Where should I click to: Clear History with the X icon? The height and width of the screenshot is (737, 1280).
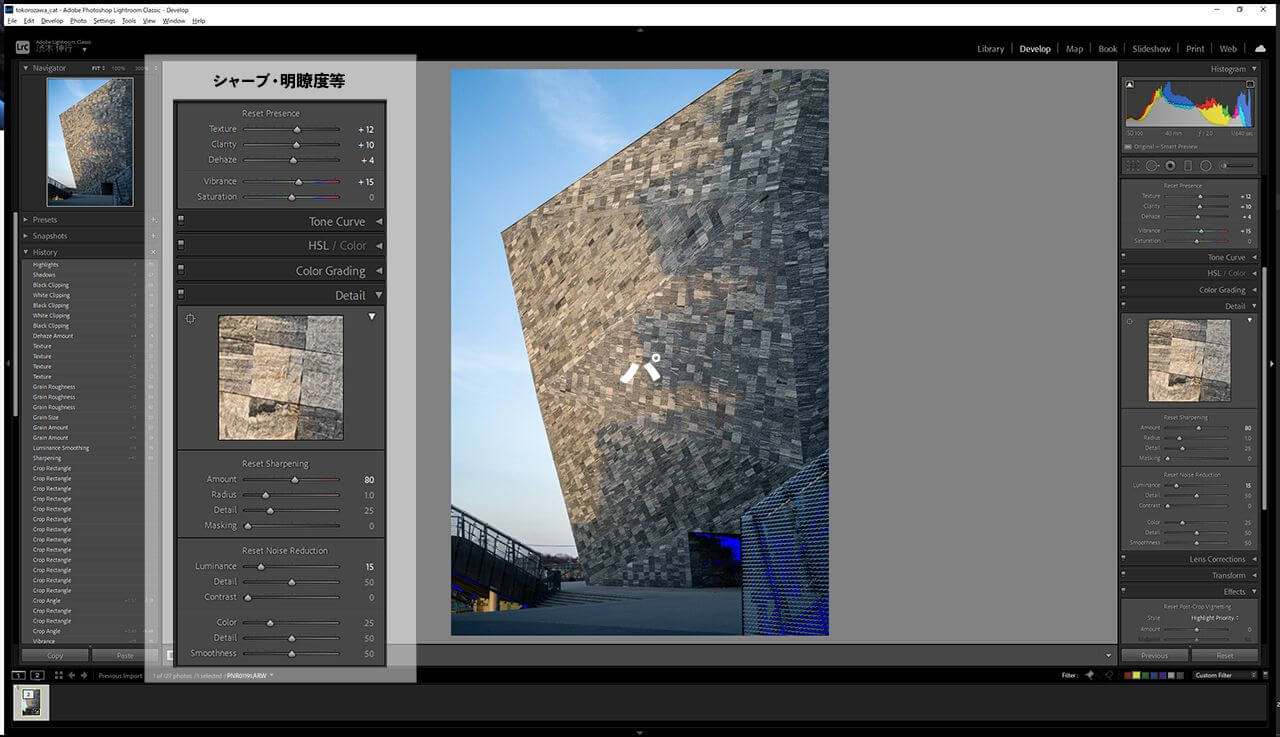(154, 252)
